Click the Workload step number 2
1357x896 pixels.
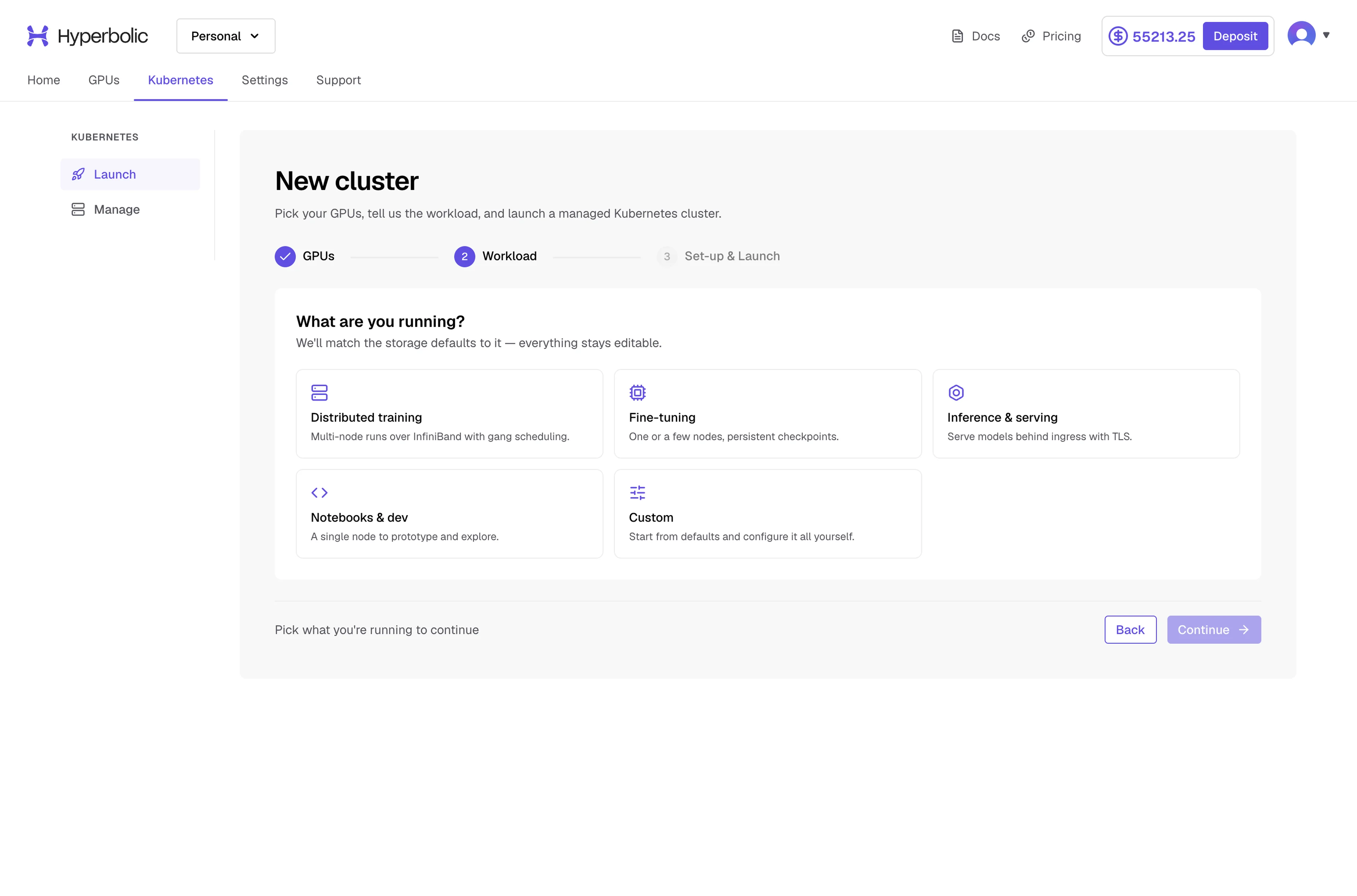464,257
